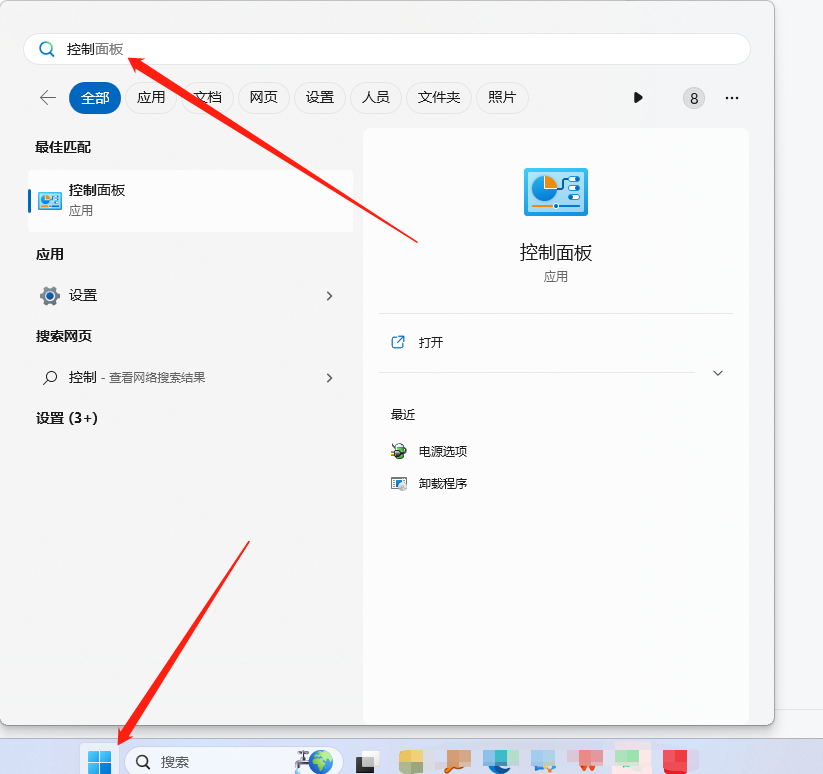The height and width of the screenshot is (774, 823).
Task: Open the 控制面板 best match result
Action: coord(191,200)
